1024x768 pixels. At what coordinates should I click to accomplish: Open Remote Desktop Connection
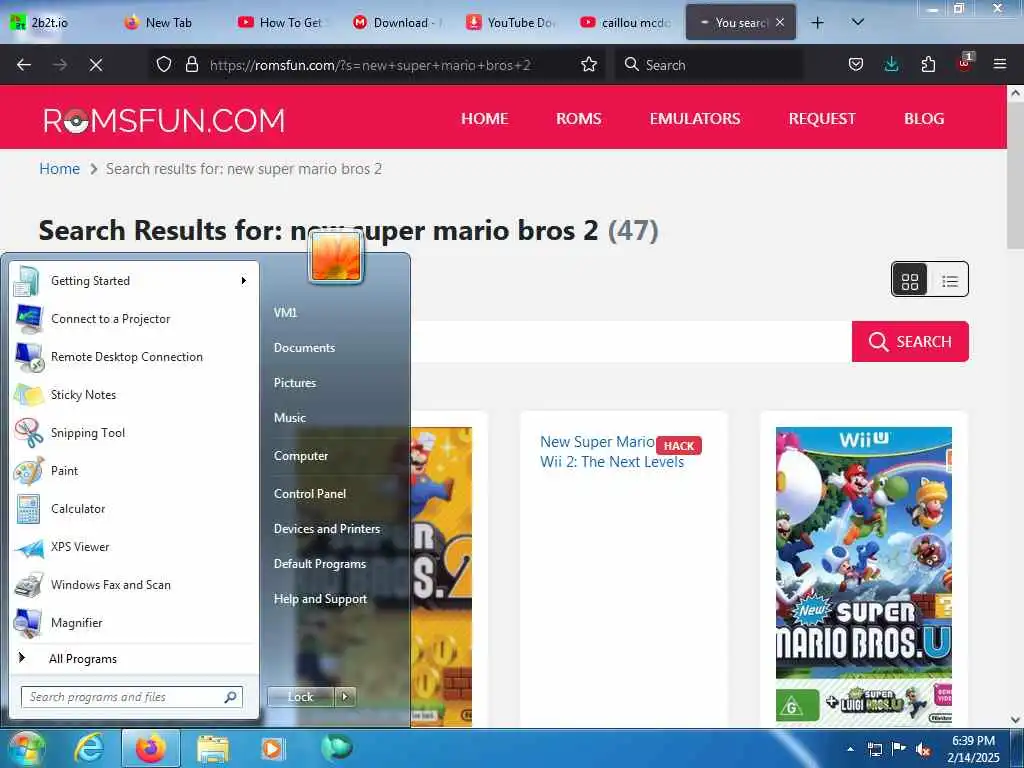tap(135, 357)
